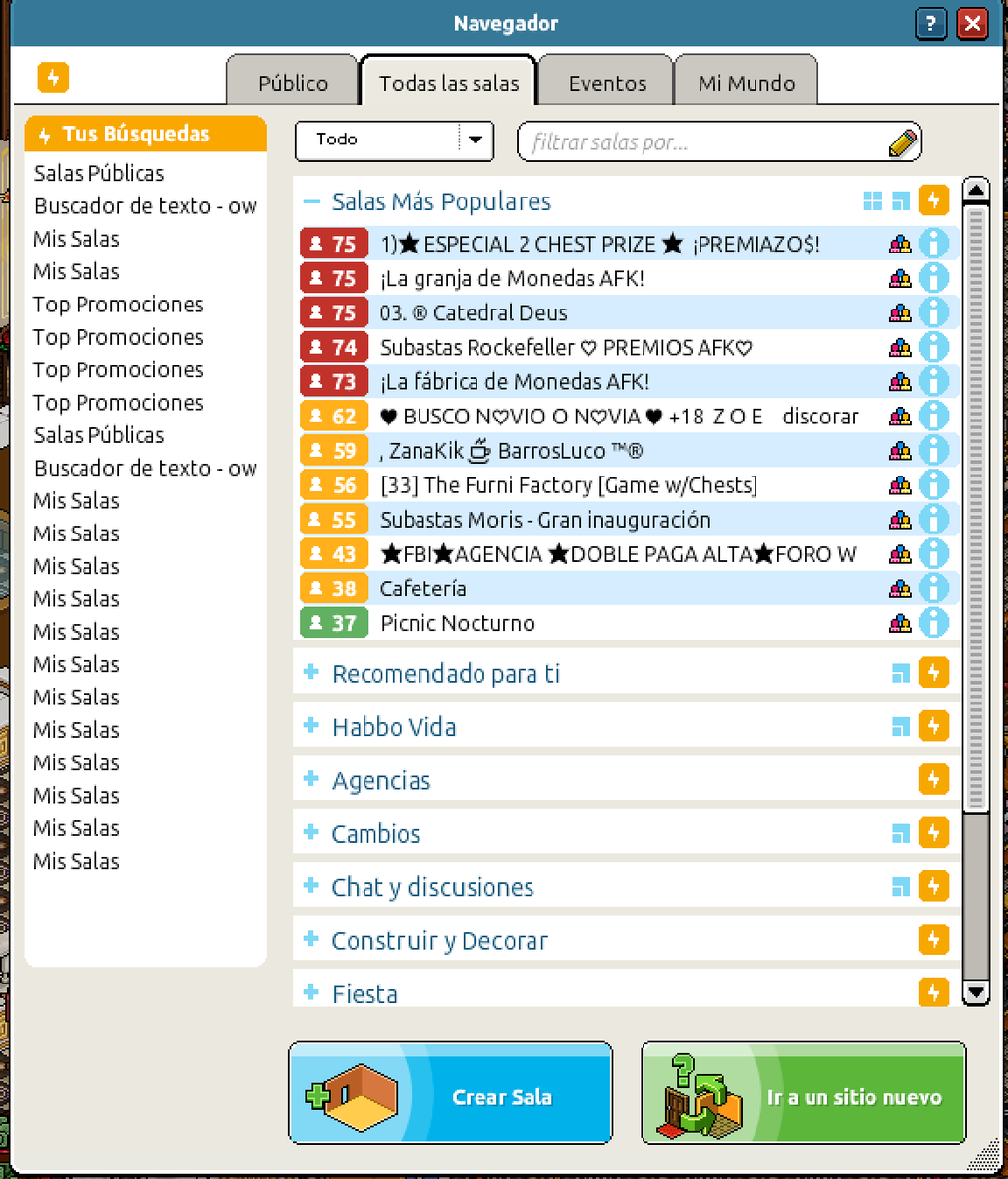This screenshot has height=1179, width=1008.
Task: Click group icon on FBI AGENCIA row
Action: (900, 554)
